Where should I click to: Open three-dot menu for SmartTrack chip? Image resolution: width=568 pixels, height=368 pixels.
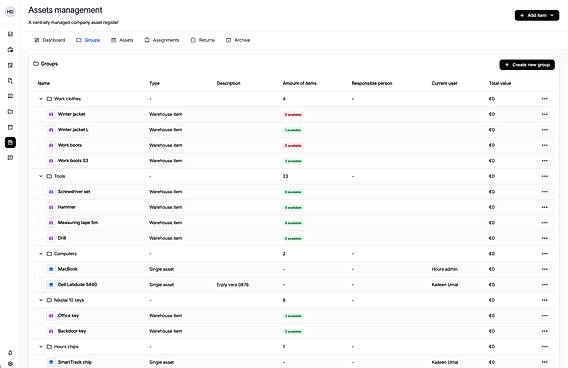coord(544,362)
